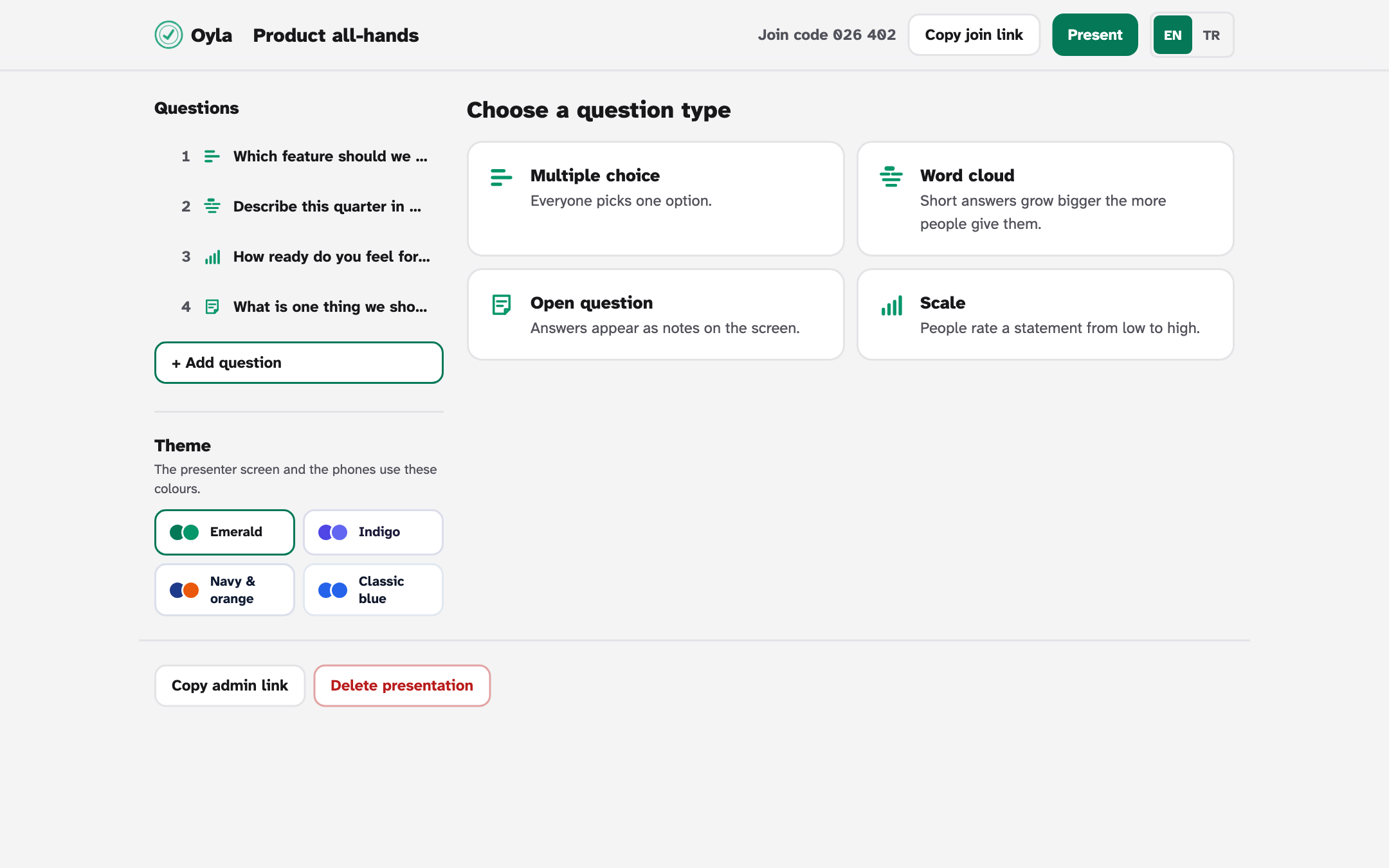
Task: Select the Emerald theme
Action: click(x=224, y=532)
